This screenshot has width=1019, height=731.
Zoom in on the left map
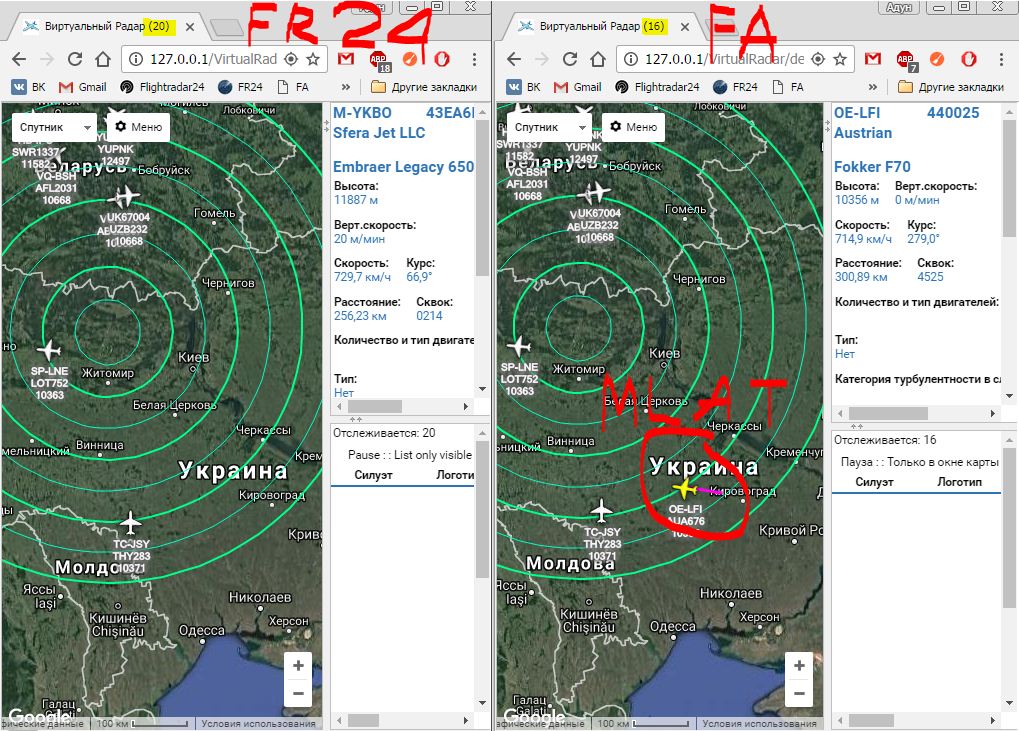(x=298, y=665)
